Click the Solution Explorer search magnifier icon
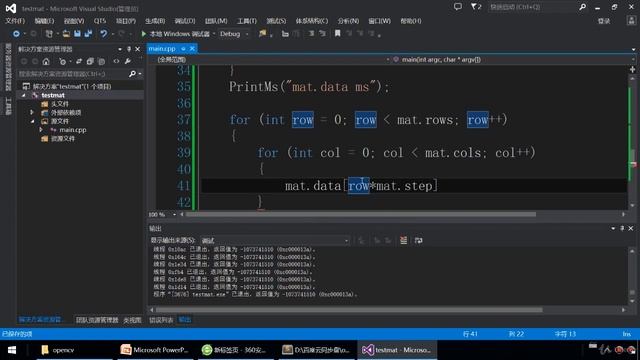The height and width of the screenshot is (360, 640). [132, 74]
